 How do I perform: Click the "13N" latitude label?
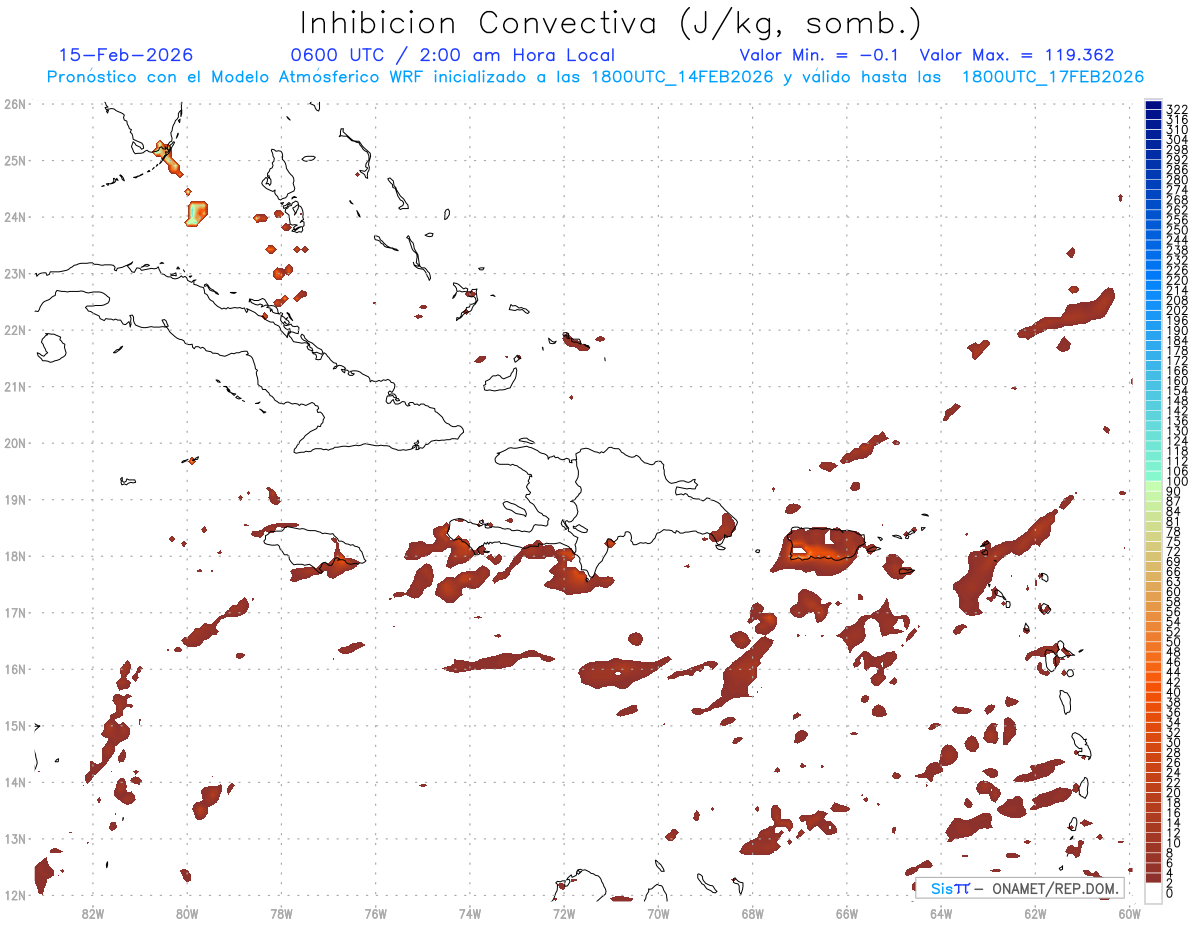(15, 838)
